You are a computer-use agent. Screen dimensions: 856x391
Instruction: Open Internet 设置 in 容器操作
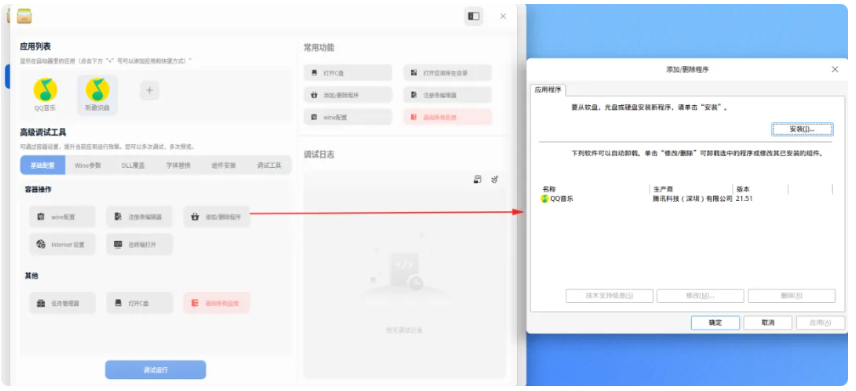coord(62,245)
